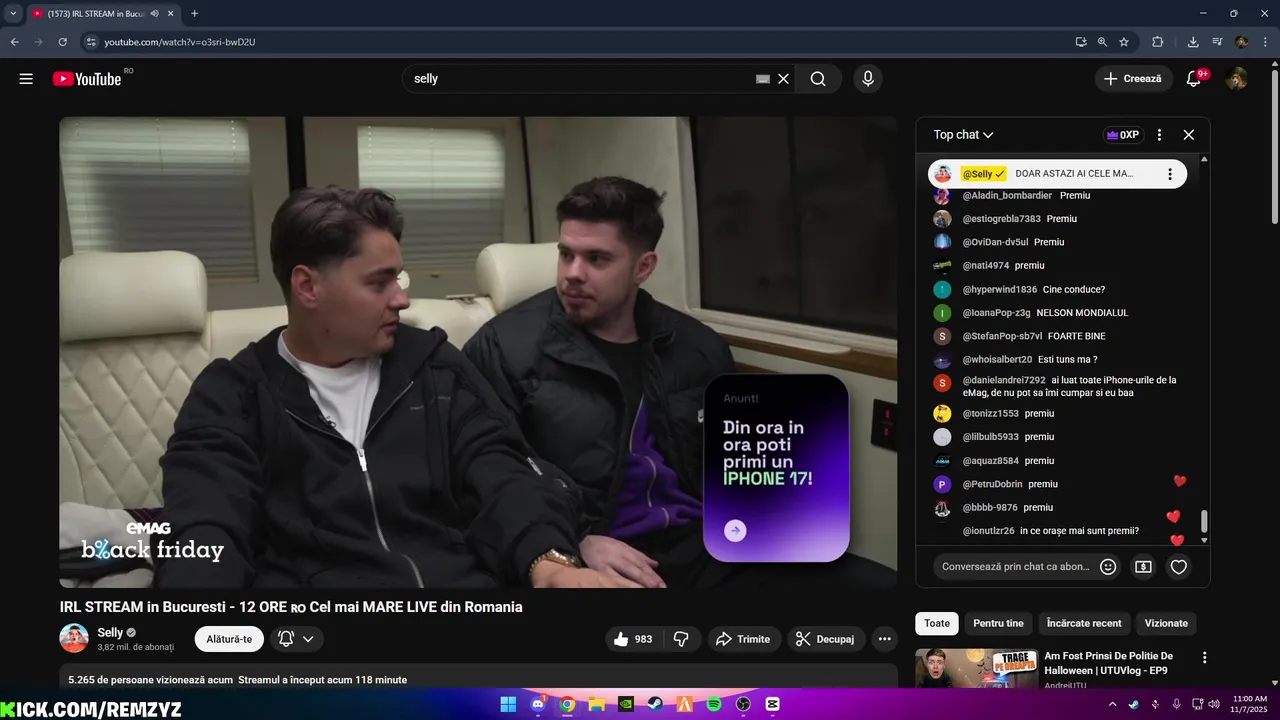Open the Halloween UTUVlog video thumbnail

click(976, 668)
